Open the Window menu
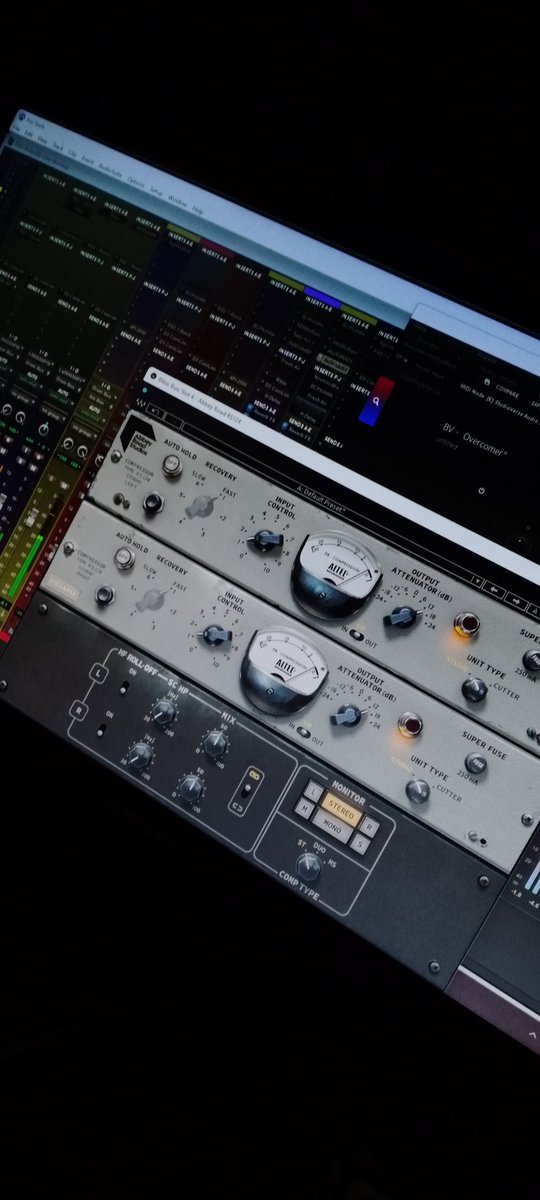This screenshot has height=1200, width=540. point(176,199)
